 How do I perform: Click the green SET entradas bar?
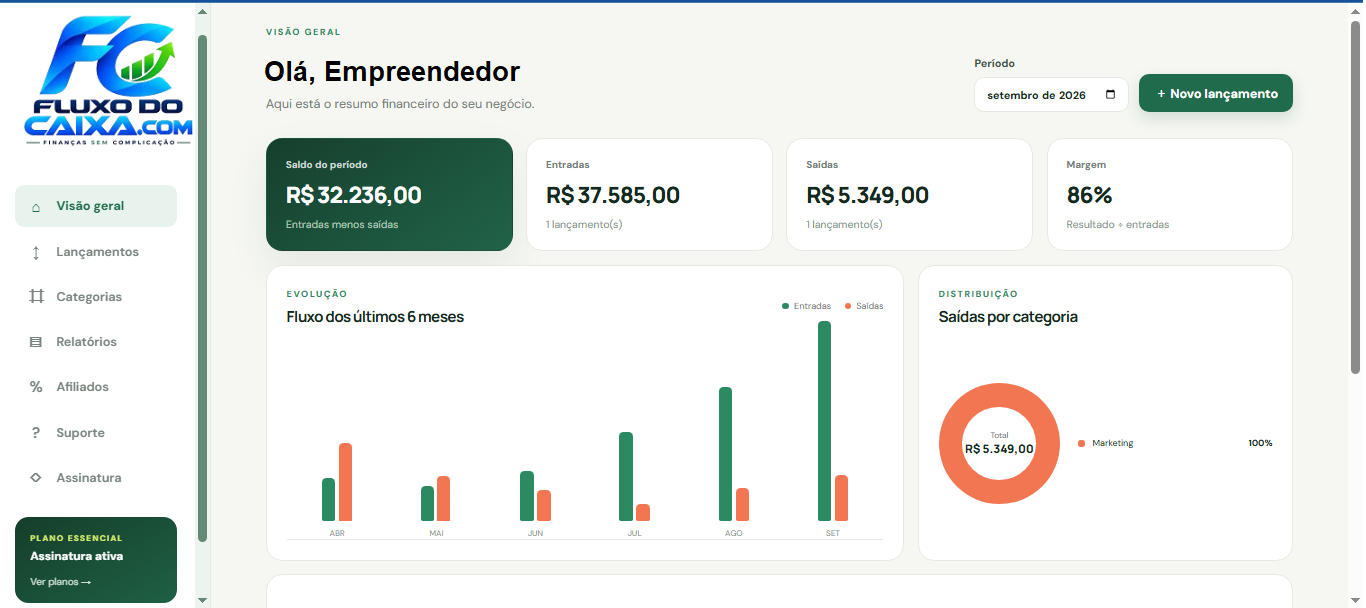(824, 421)
